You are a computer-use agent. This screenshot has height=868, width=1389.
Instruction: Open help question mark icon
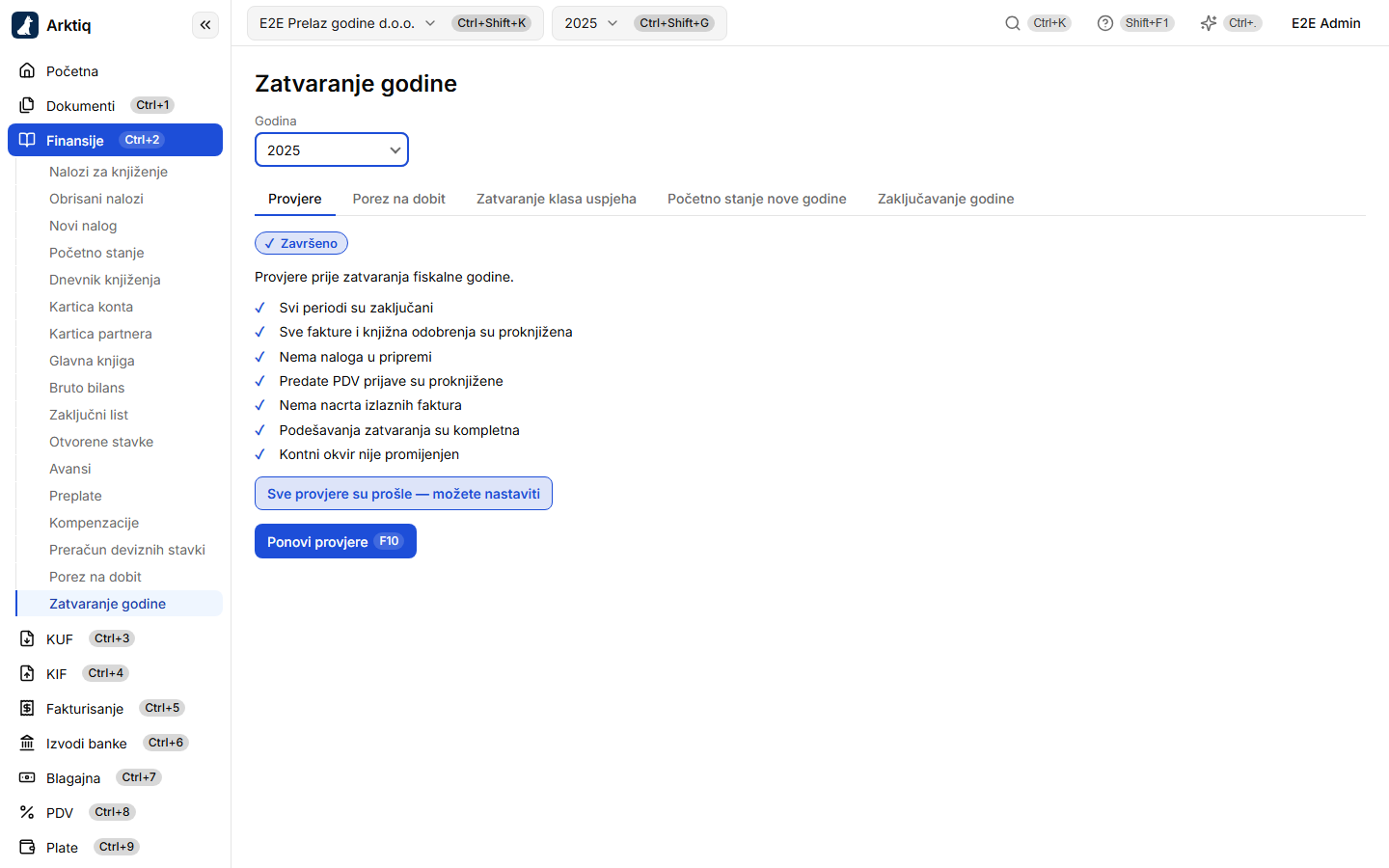tap(1105, 23)
